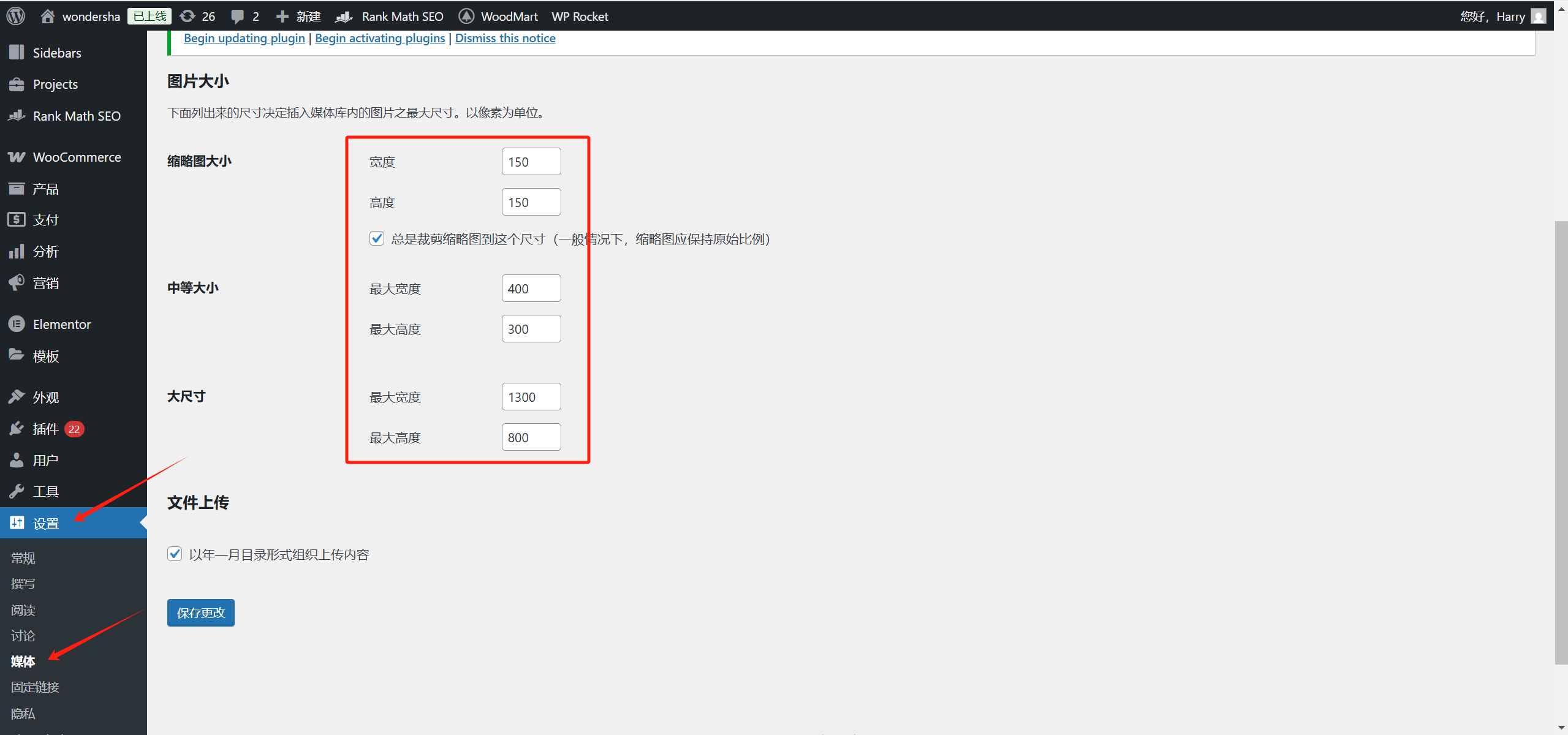
Task: Go to 常规 general settings
Action: click(23, 558)
